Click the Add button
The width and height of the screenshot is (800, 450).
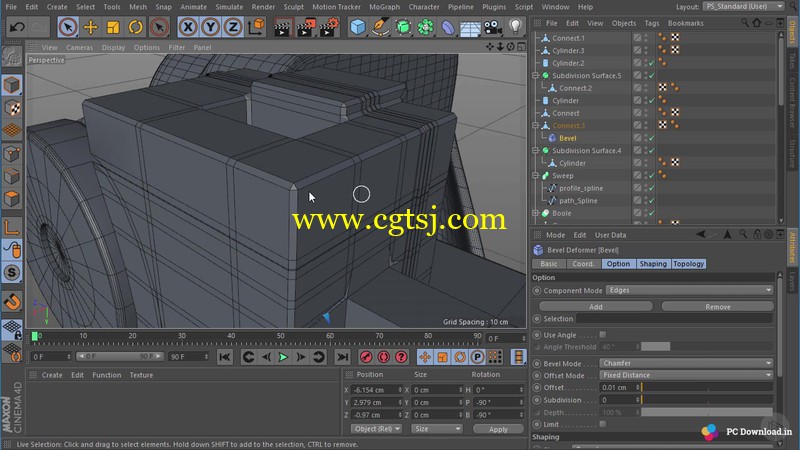point(595,307)
